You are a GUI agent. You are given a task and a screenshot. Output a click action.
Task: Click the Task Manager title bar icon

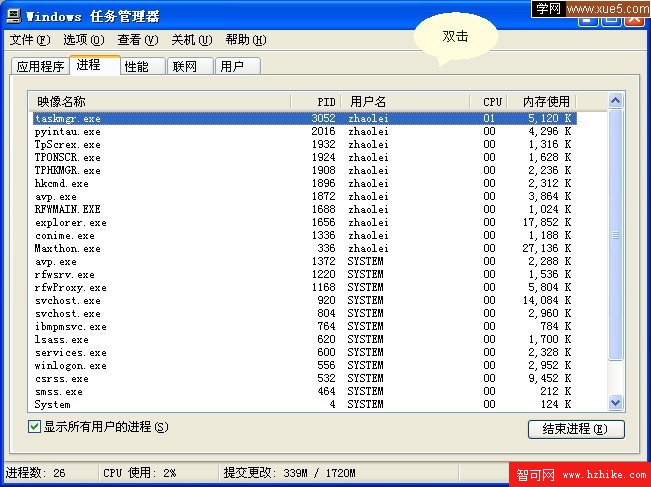pos(14,16)
